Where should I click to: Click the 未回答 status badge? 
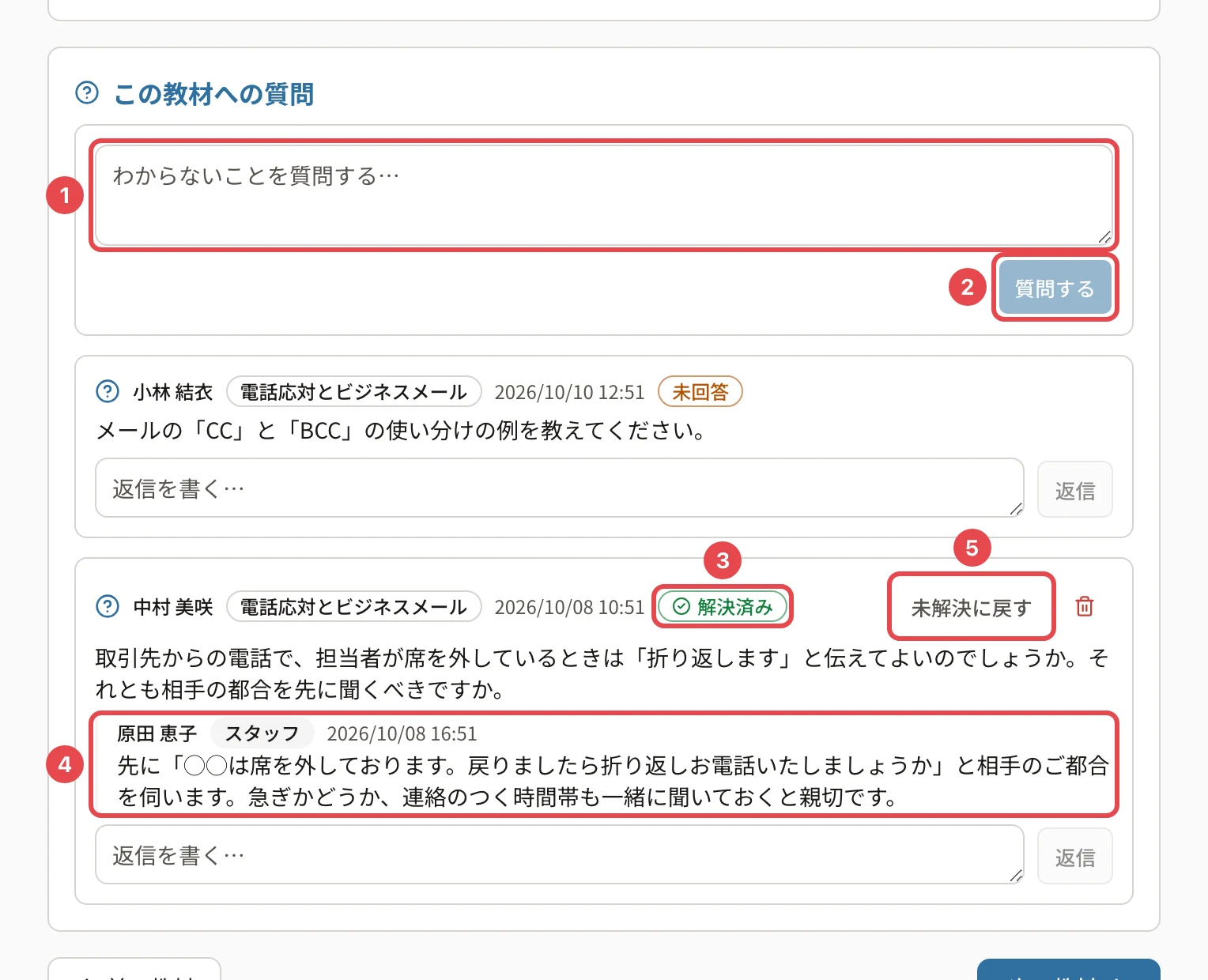pos(700,391)
